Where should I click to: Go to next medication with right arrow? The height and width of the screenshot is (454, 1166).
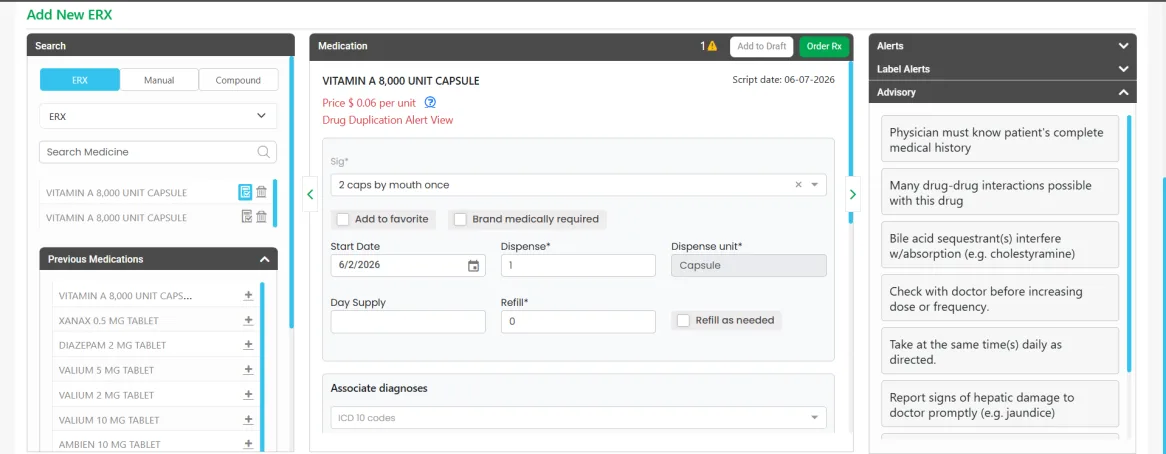coord(852,194)
